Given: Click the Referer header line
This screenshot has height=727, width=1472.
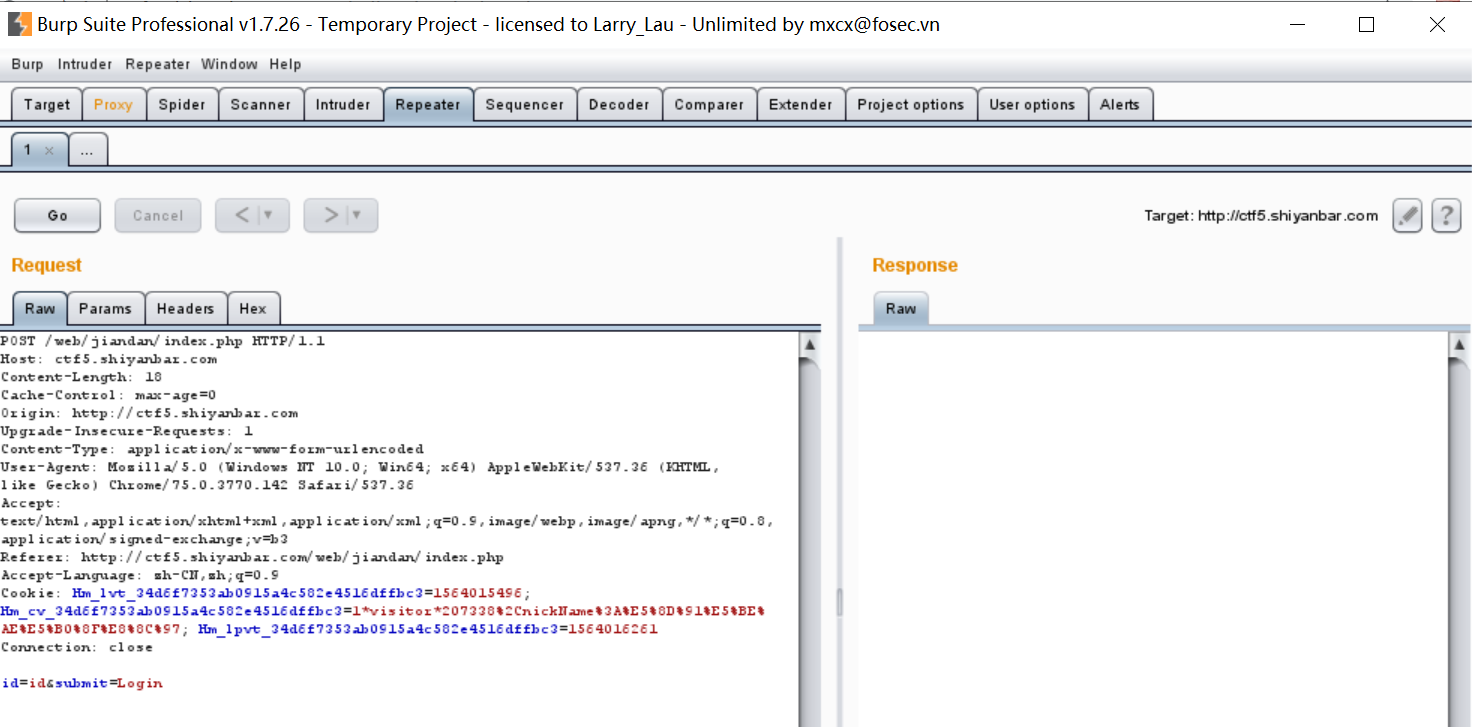Looking at the screenshot, I should point(252,557).
